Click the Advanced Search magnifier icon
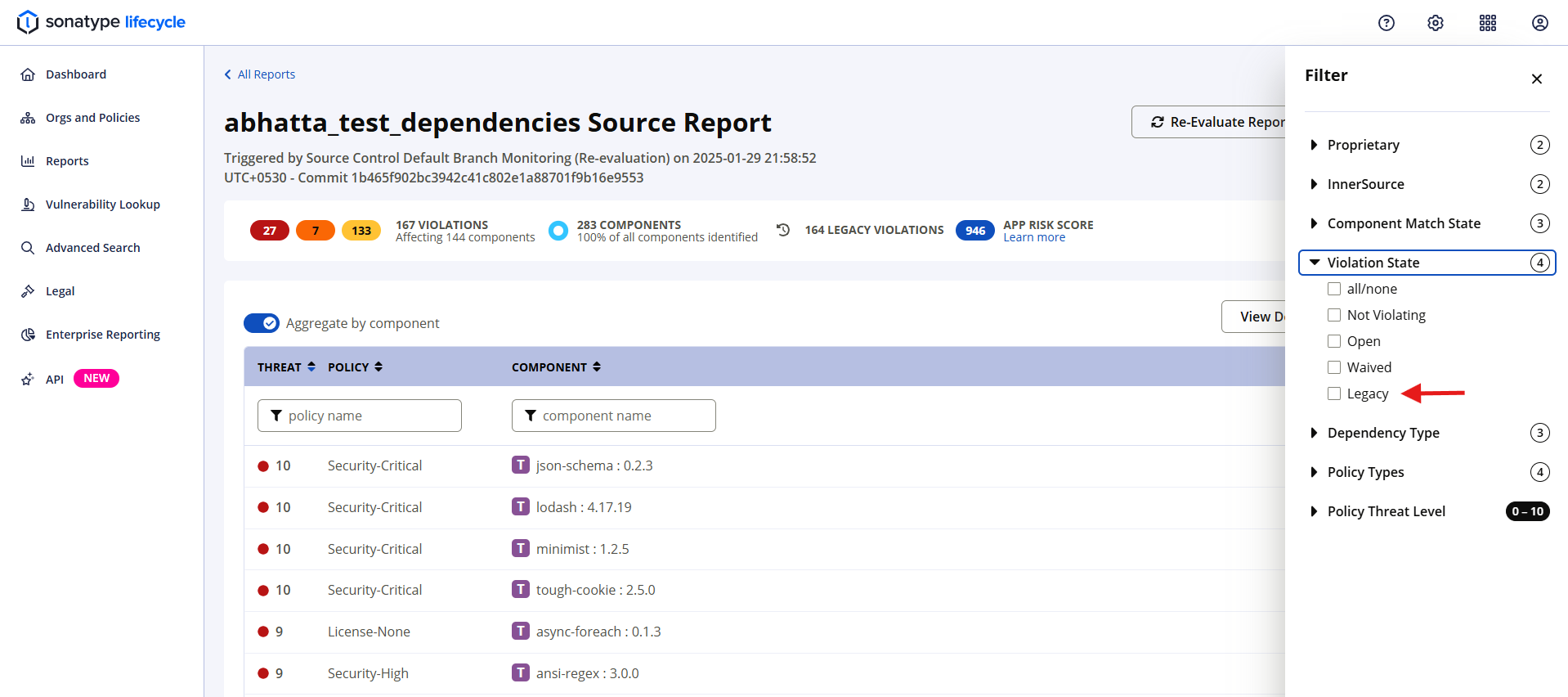Screen dimensions: 1568x697 point(28,248)
